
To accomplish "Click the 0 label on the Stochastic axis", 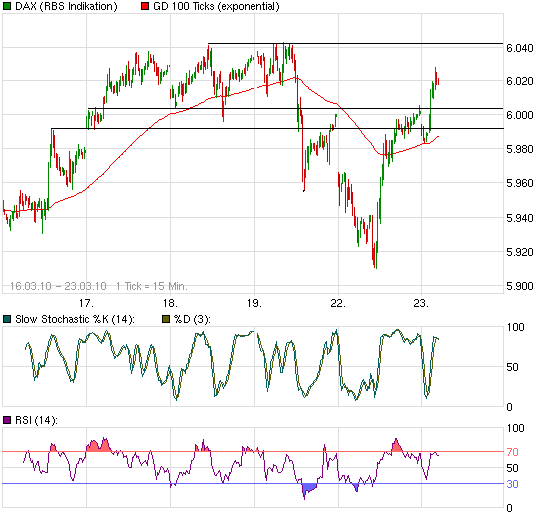I will click(510, 407).
